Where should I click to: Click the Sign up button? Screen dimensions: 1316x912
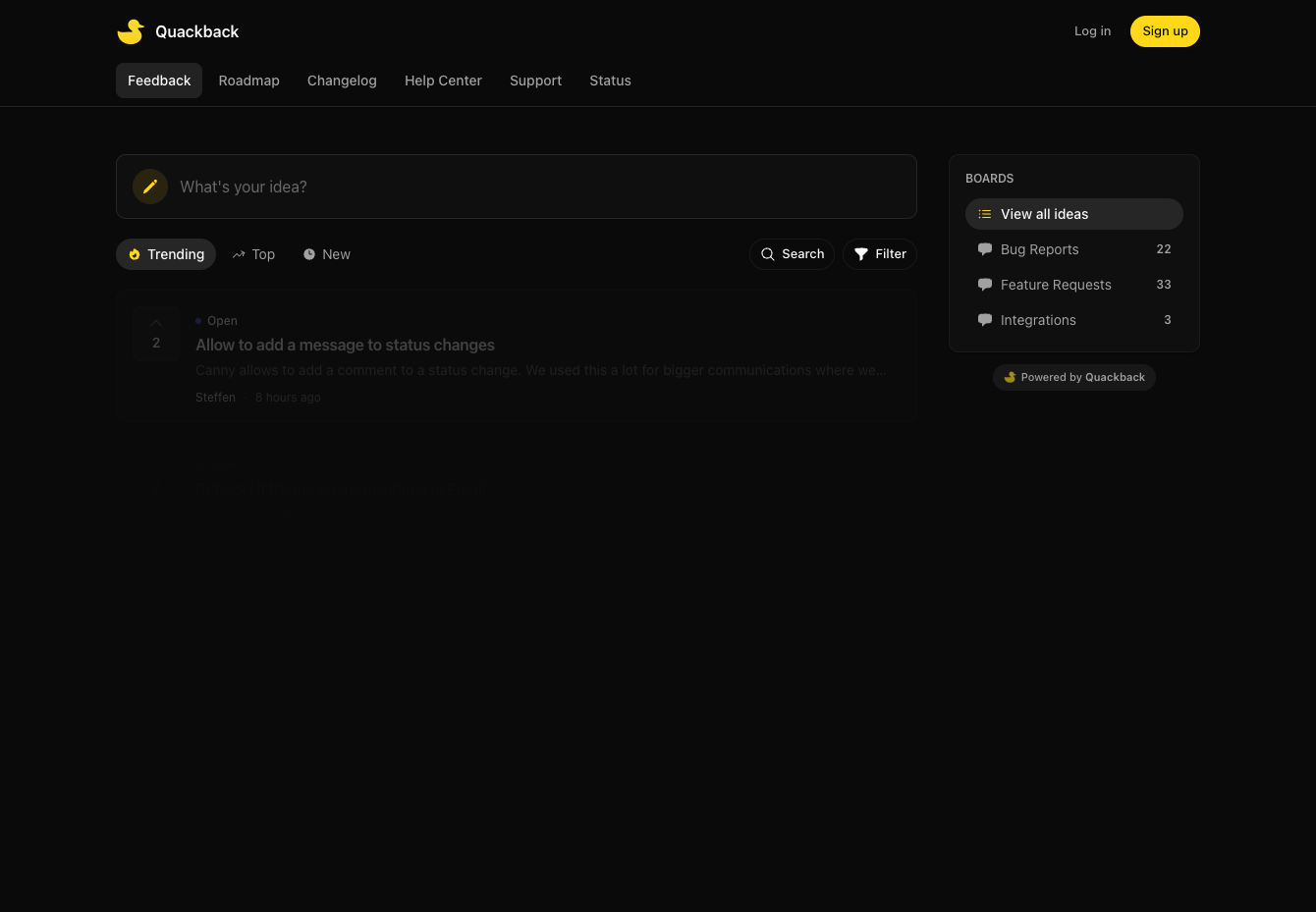[x=1165, y=31]
